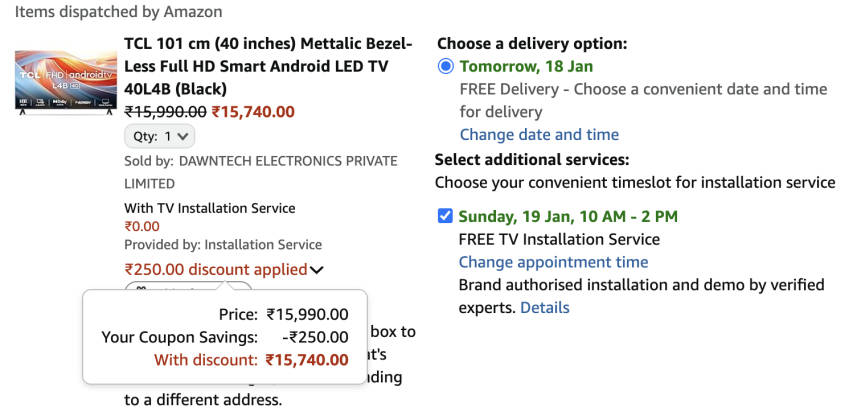Click the popup Price ₹15,990.00 row
The width and height of the screenshot is (853, 420).
coord(283,315)
